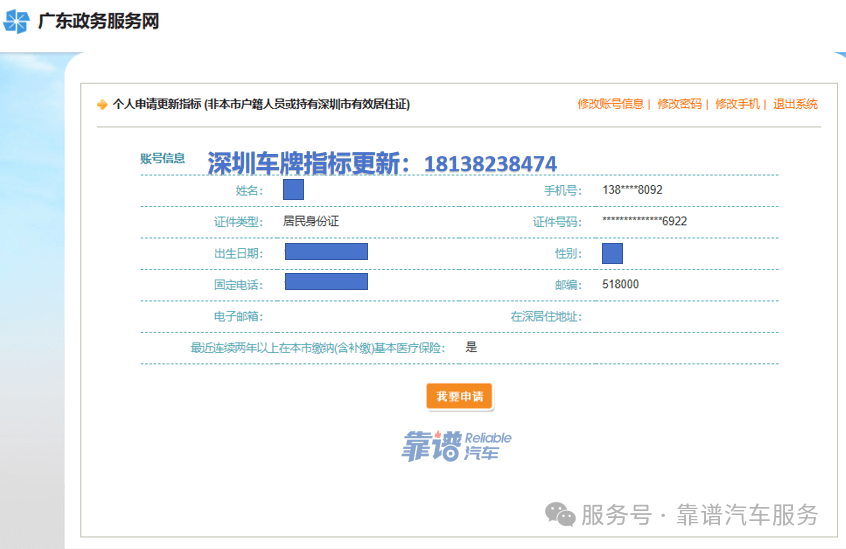The width and height of the screenshot is (846, 549).
Task: Open the 修改账号信息 link
Action: point(610,104)
